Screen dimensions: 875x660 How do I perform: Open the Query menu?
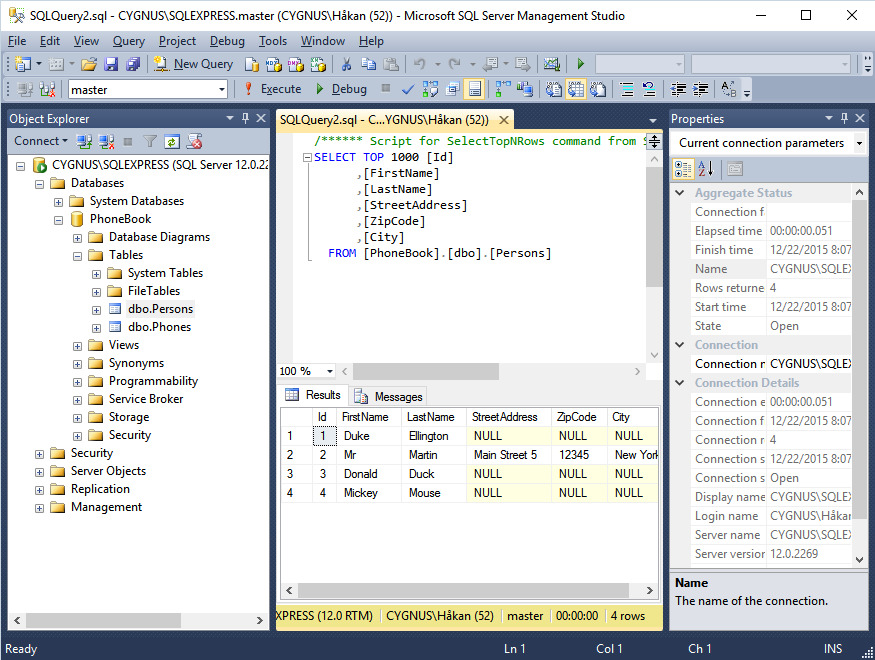coord(128,41)
